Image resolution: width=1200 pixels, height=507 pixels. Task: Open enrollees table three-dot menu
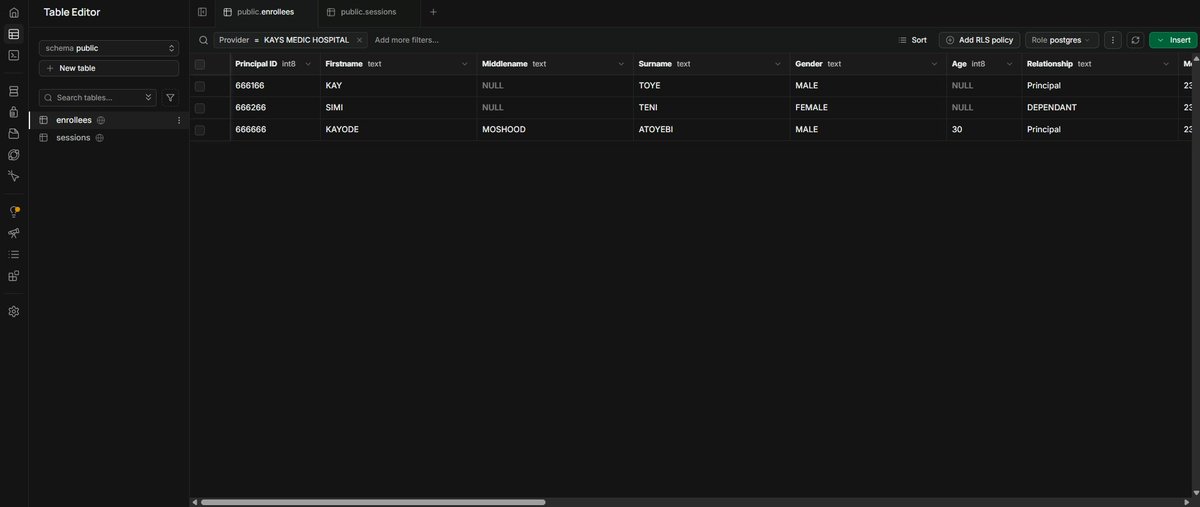pos(179,120)
